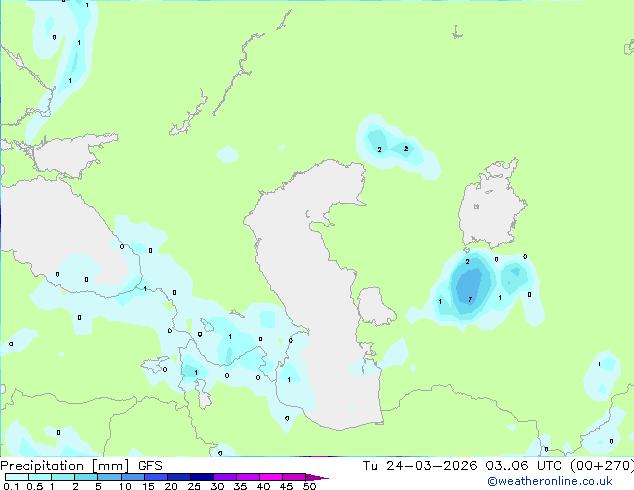The height and width of the screenshot is (490, 634).
Task: Select the 35–40 mm legend color swatch
Action: (x=247, y=477)
